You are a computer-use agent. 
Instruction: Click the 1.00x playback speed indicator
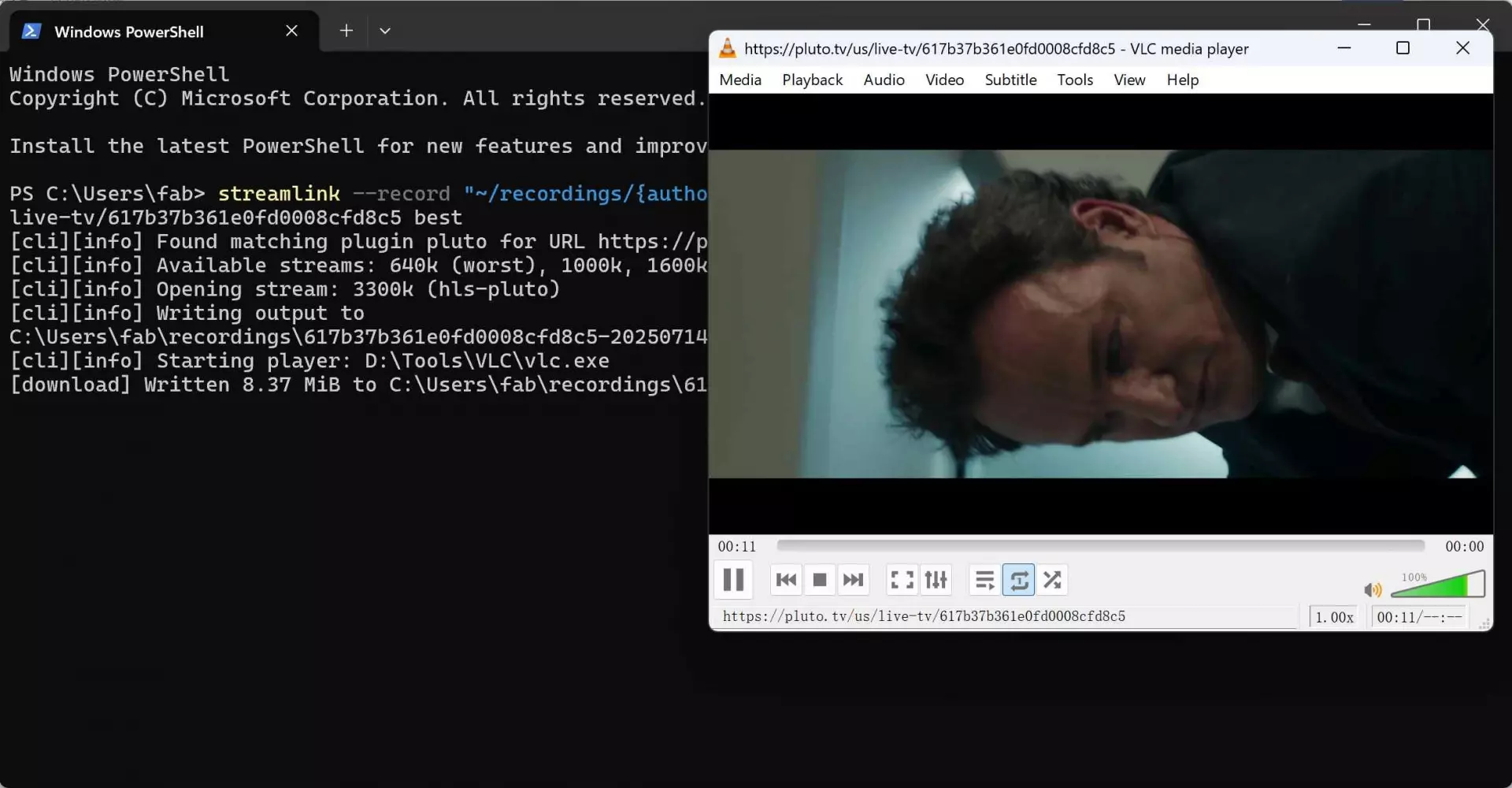[x=1334, y=617]
